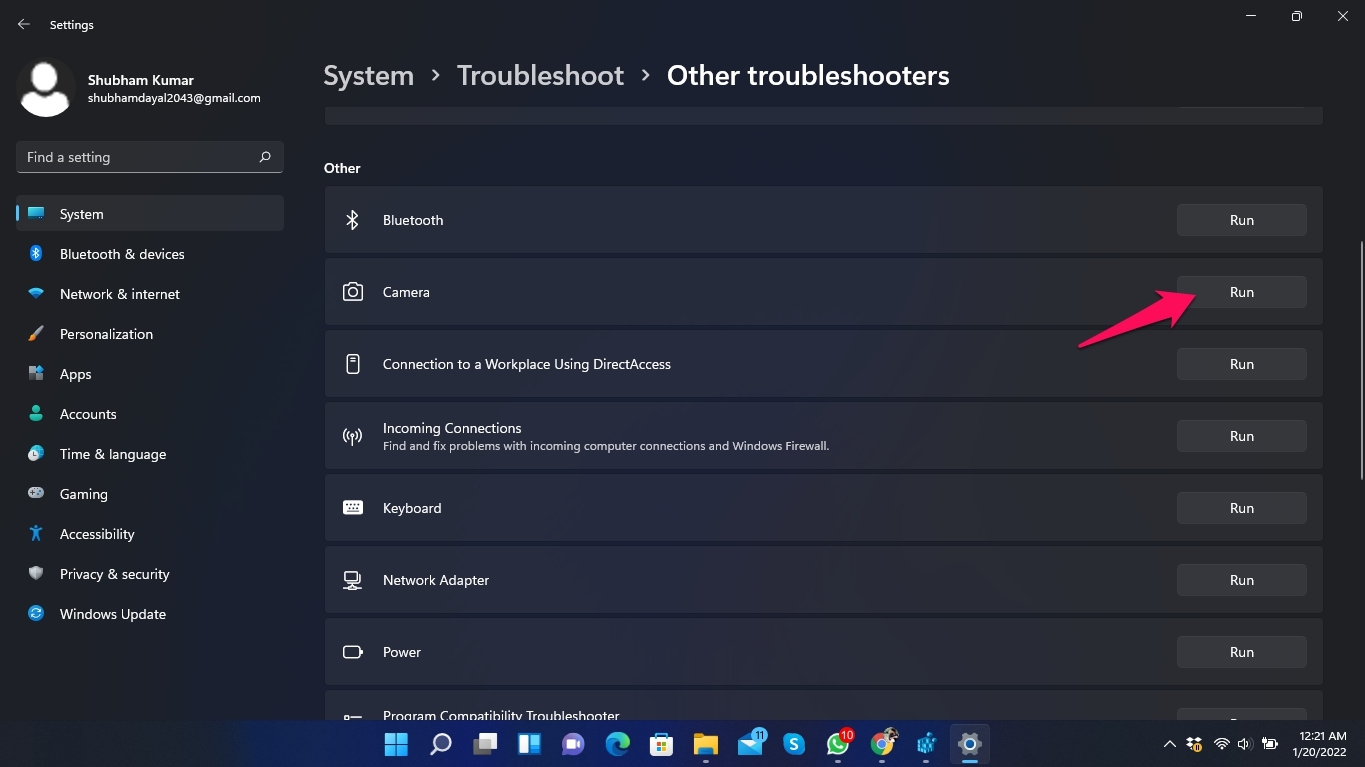Open the Mail app showing 11 unread

749,744
